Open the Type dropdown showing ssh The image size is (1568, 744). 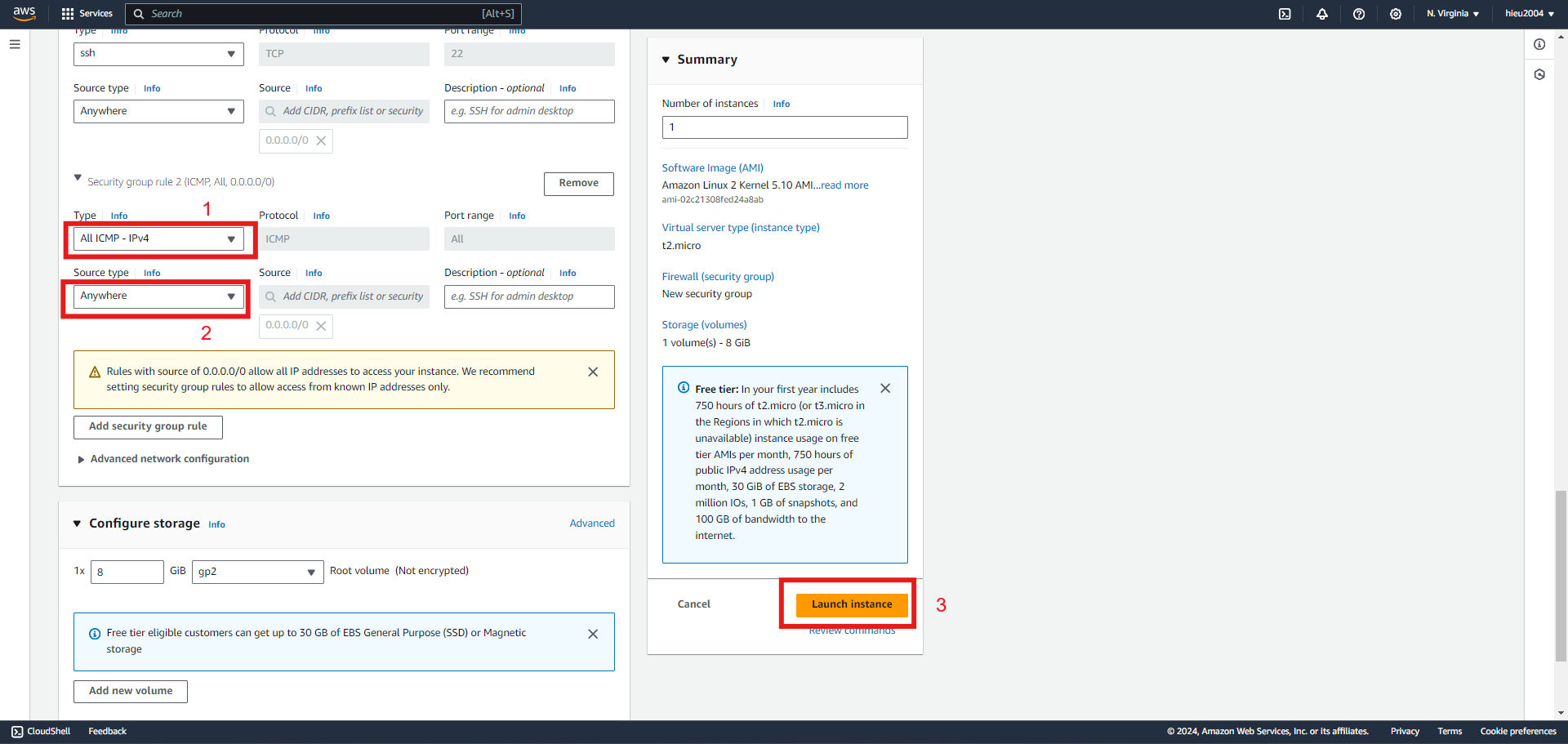pyautogui.click(x=158, y=54)
